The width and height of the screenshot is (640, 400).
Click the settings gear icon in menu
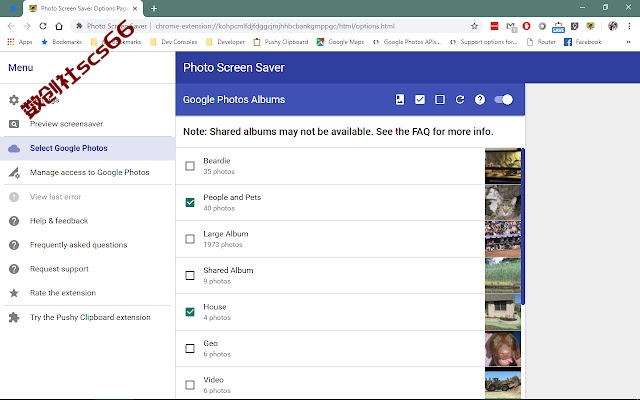tap(14, 100)
